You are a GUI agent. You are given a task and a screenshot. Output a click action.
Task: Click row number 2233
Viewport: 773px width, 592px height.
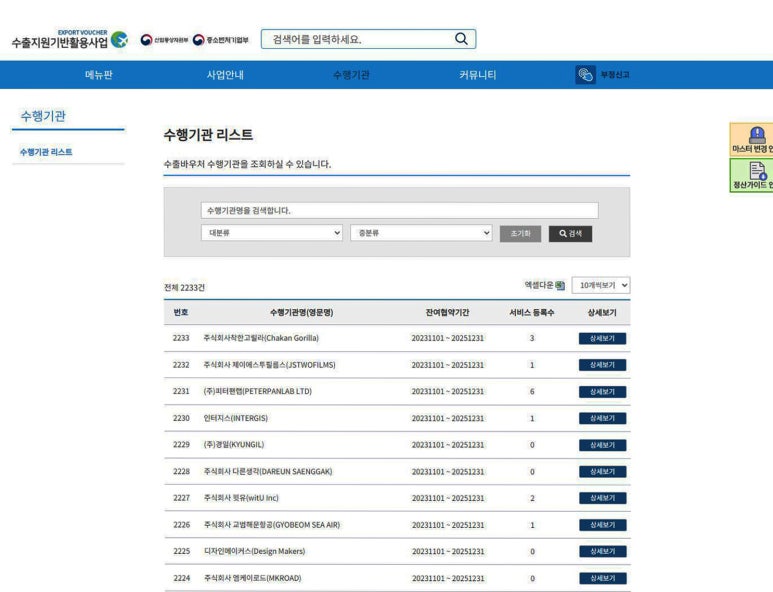coord(181,338)
